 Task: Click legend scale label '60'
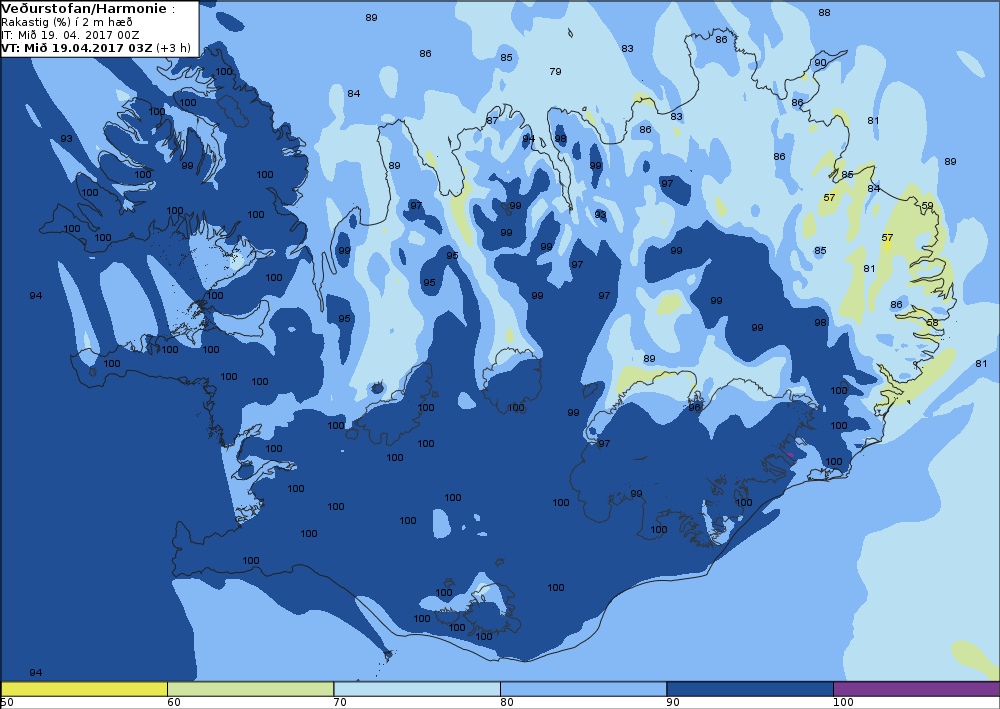click(173, 703)
